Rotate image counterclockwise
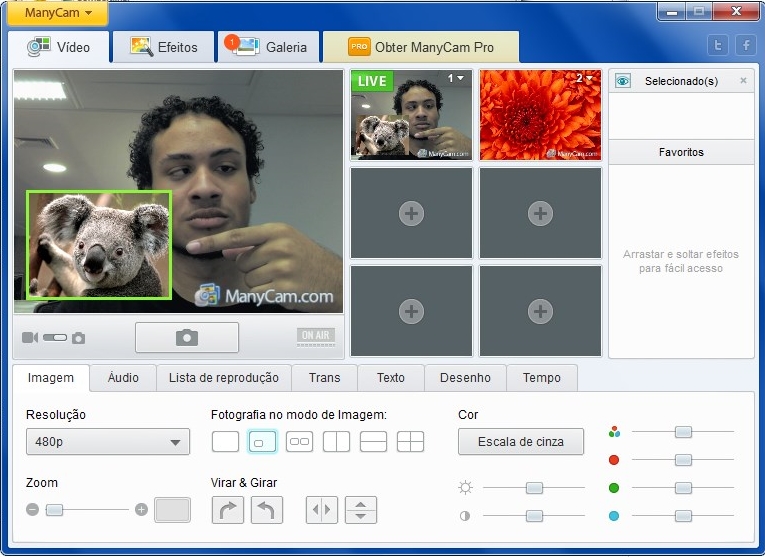 pos(267,510)
